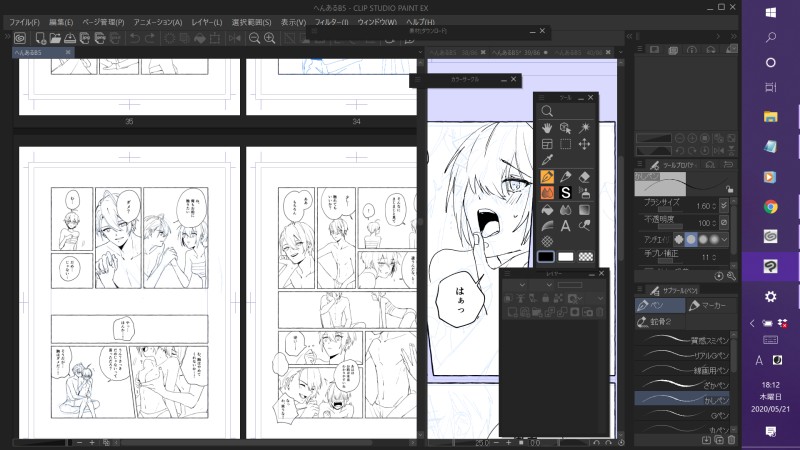
Task: Select transparent checkered color swatch
Action: (585, 257)
